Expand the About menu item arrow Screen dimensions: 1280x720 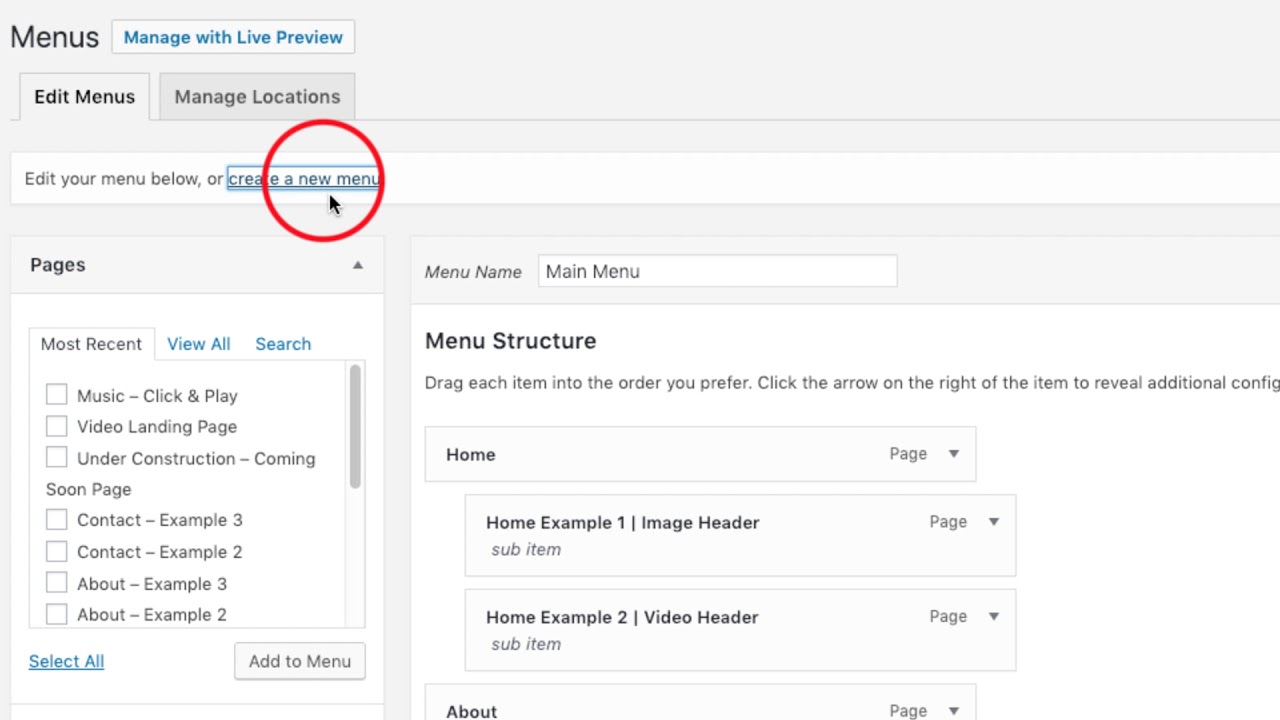[x=954, y=711]
